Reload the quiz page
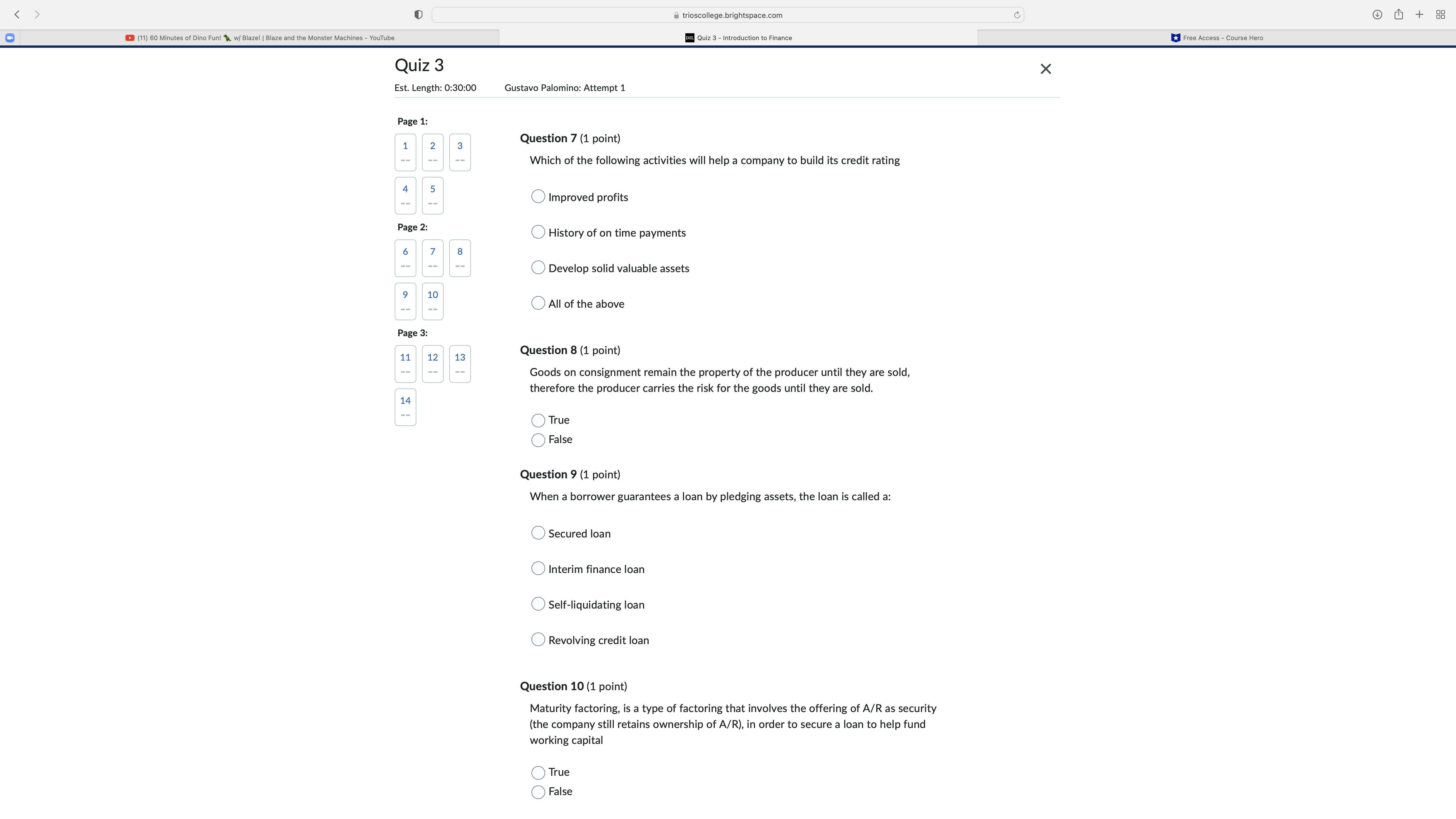The height and width of the screenshot is (819, 1456). click(1016, 14)
